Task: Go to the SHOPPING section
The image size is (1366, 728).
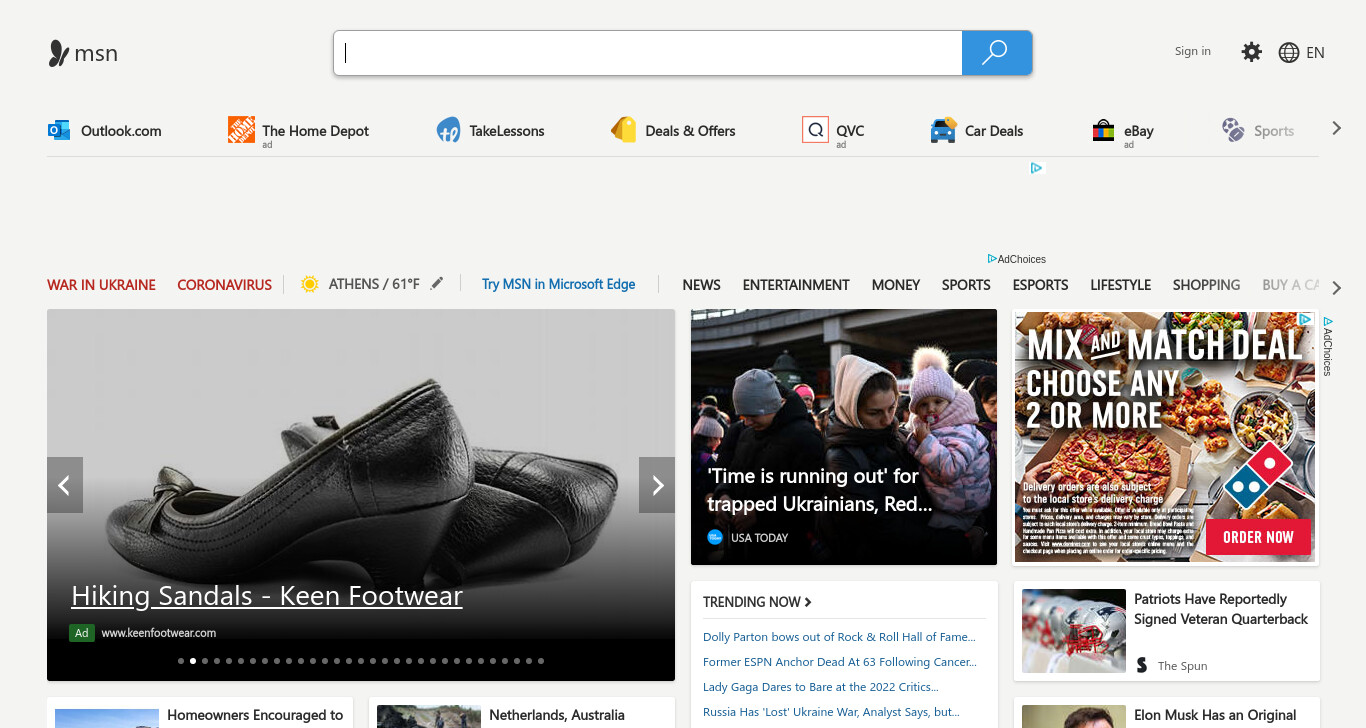Action: pos(1206,285)
